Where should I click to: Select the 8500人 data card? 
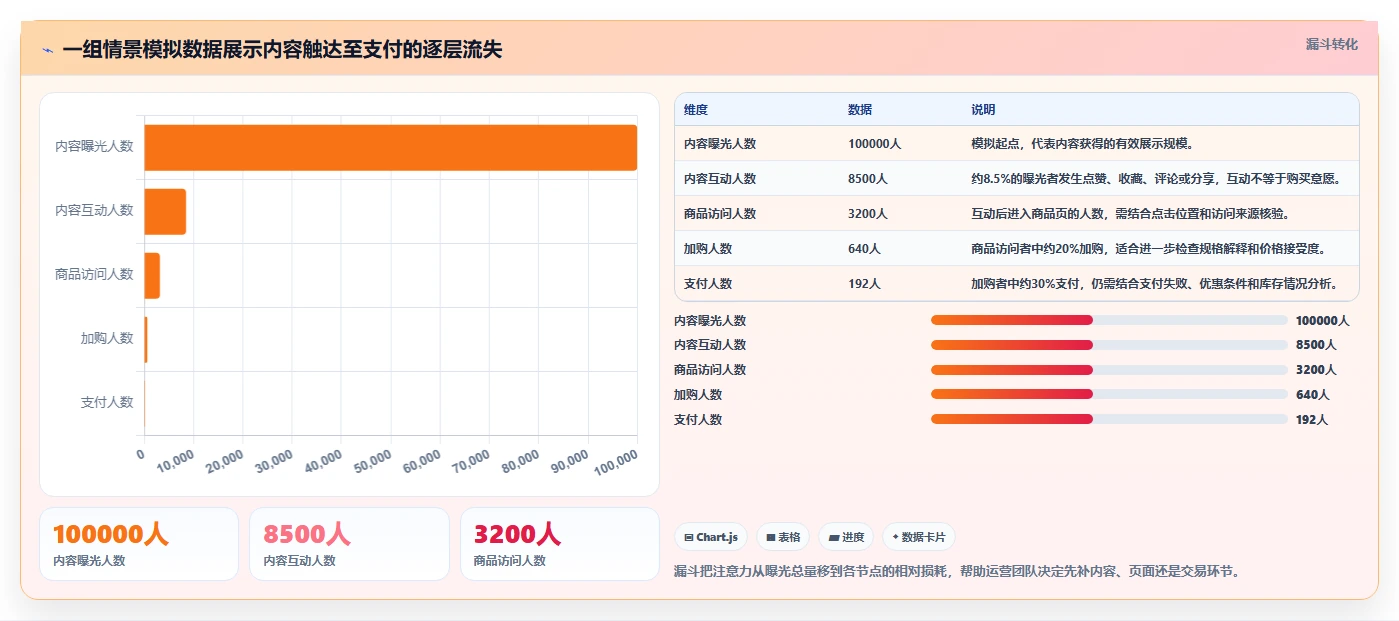[349, 544]
